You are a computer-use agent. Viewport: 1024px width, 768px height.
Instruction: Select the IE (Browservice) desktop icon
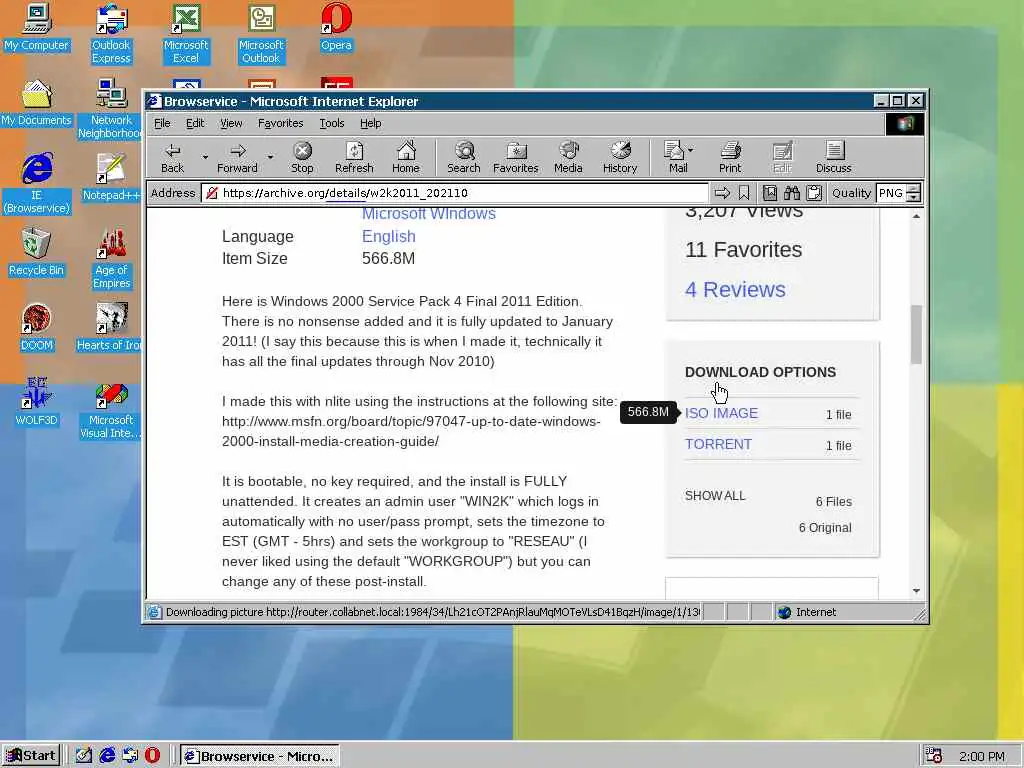pyautogui.click(x=37, y=184)
